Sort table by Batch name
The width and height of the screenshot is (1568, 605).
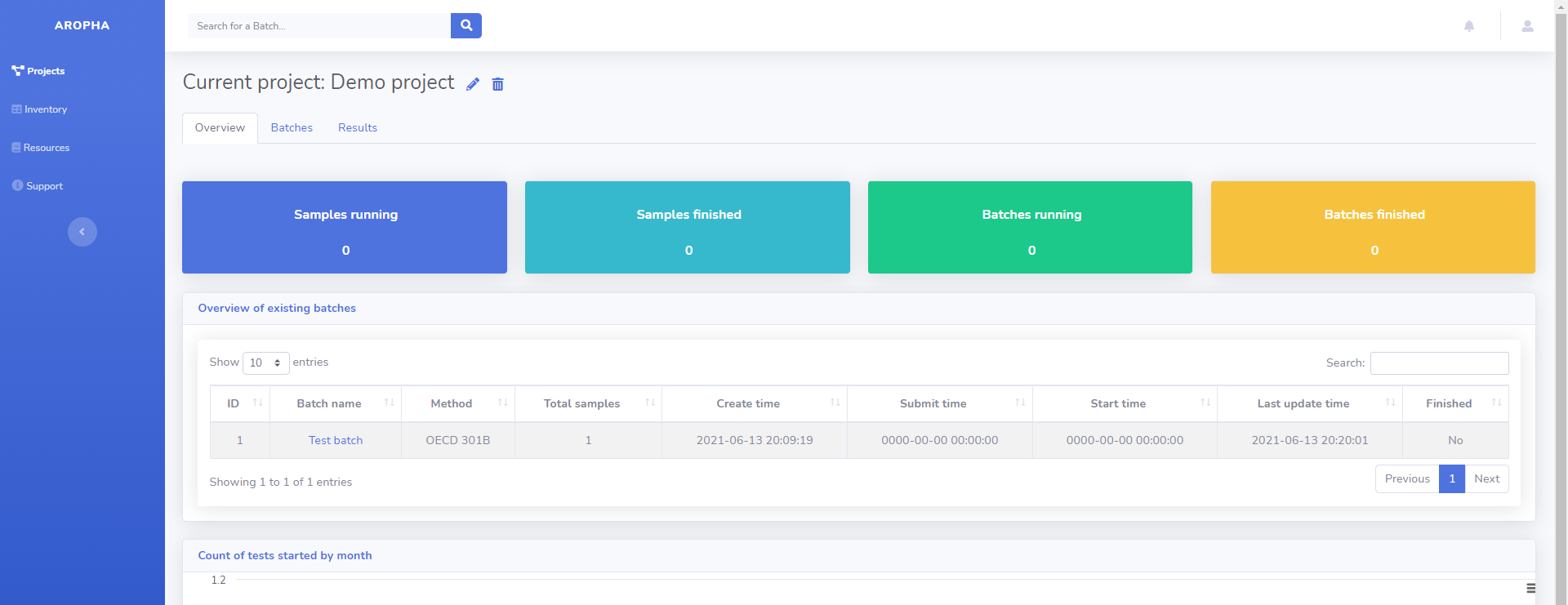[336, 403]
